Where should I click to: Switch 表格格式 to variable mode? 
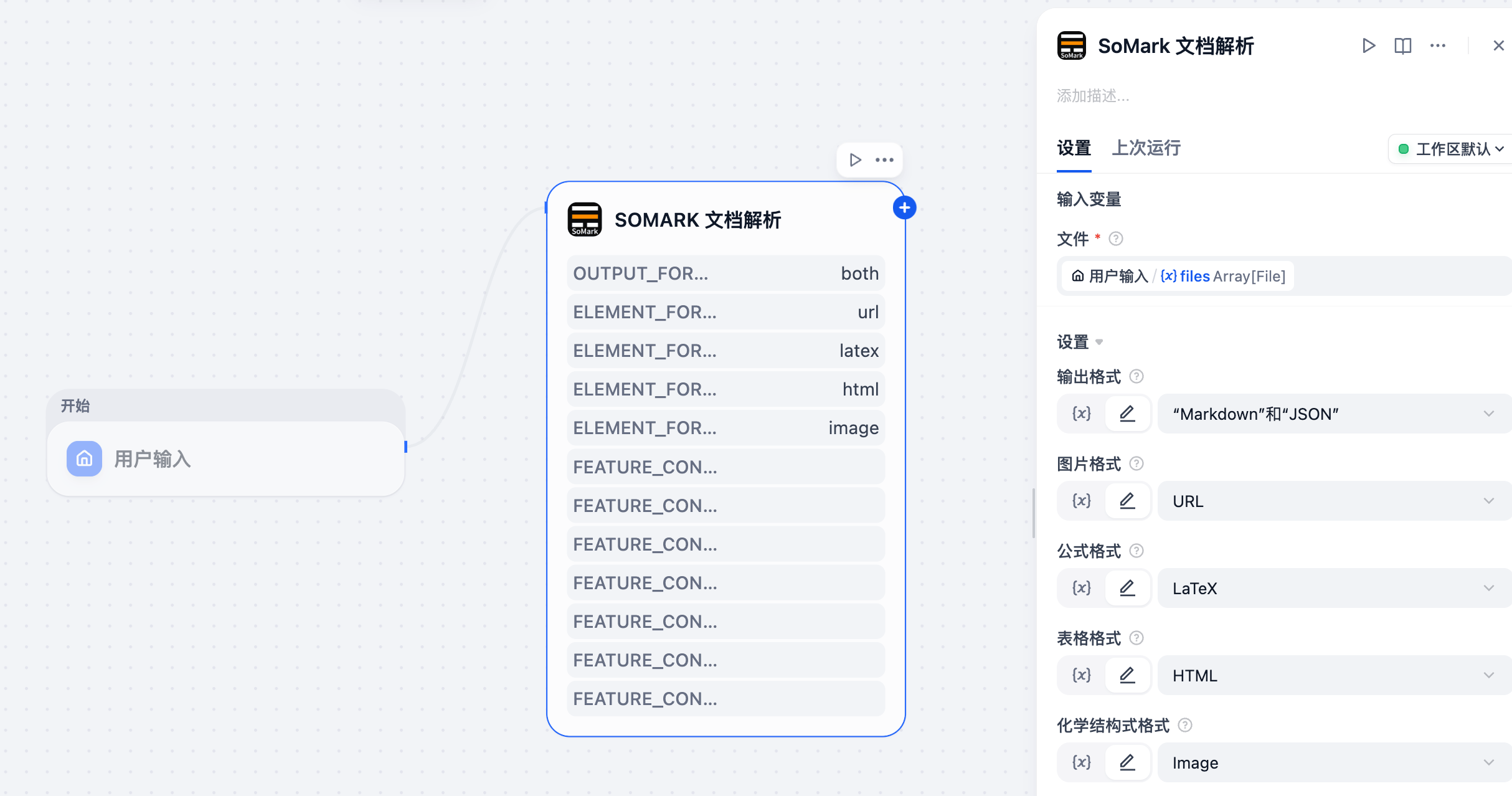1082,675
